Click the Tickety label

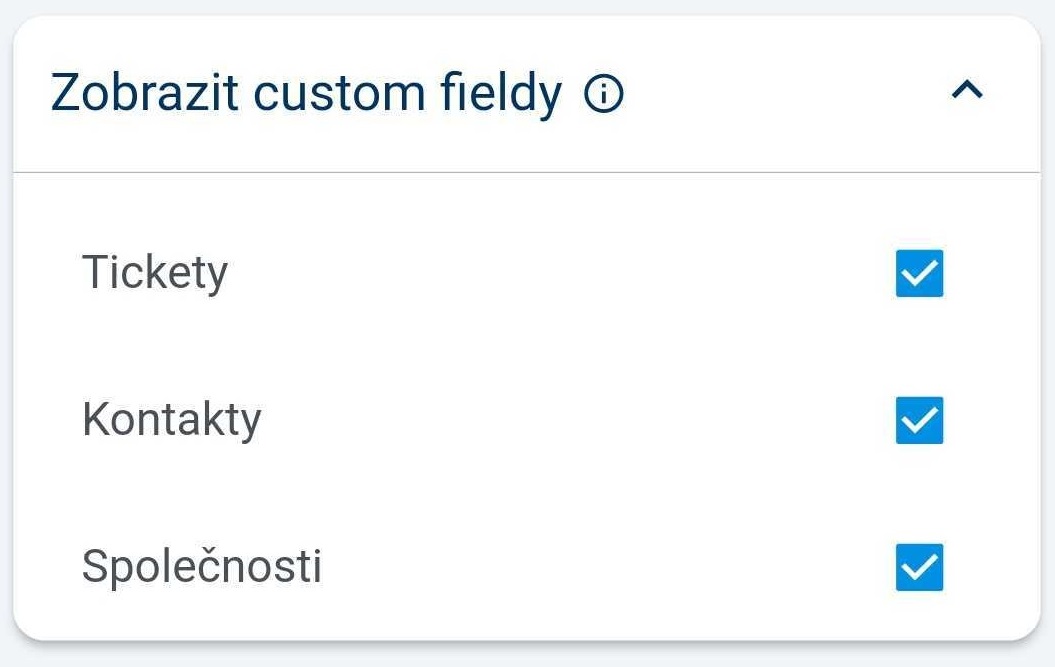[x=155, y=272]
